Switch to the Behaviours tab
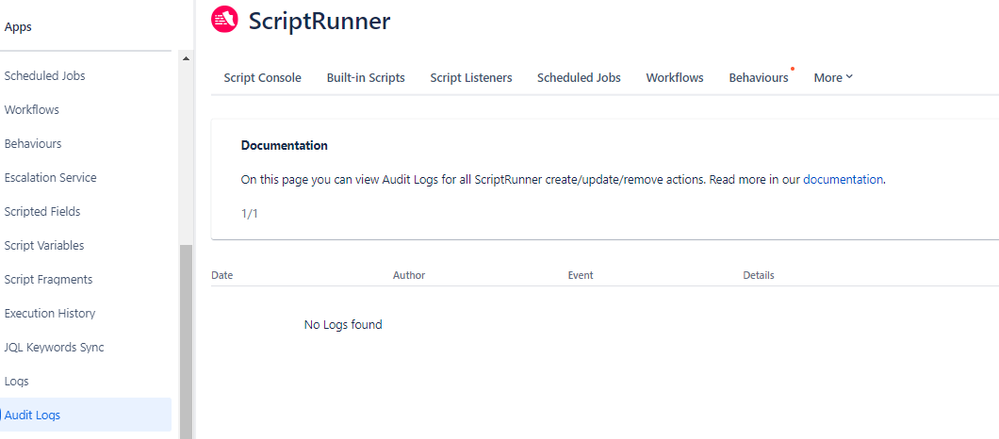 point(758,78)
